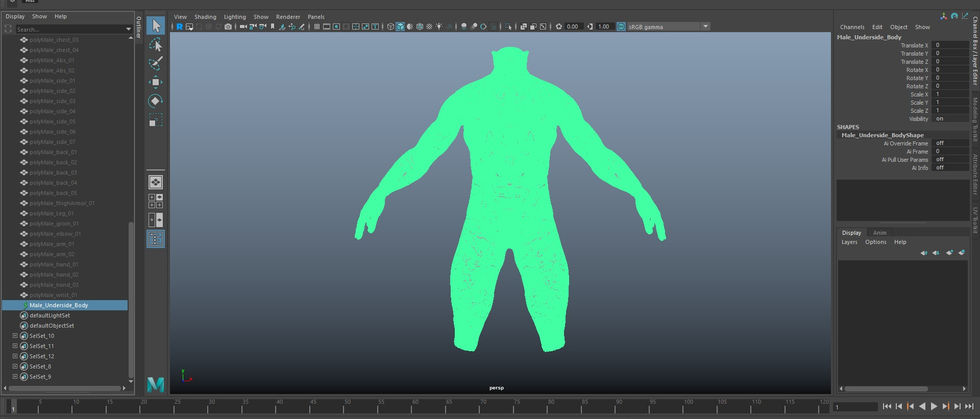Select defaultLightSet in Outliner

(x=50, y=316)
